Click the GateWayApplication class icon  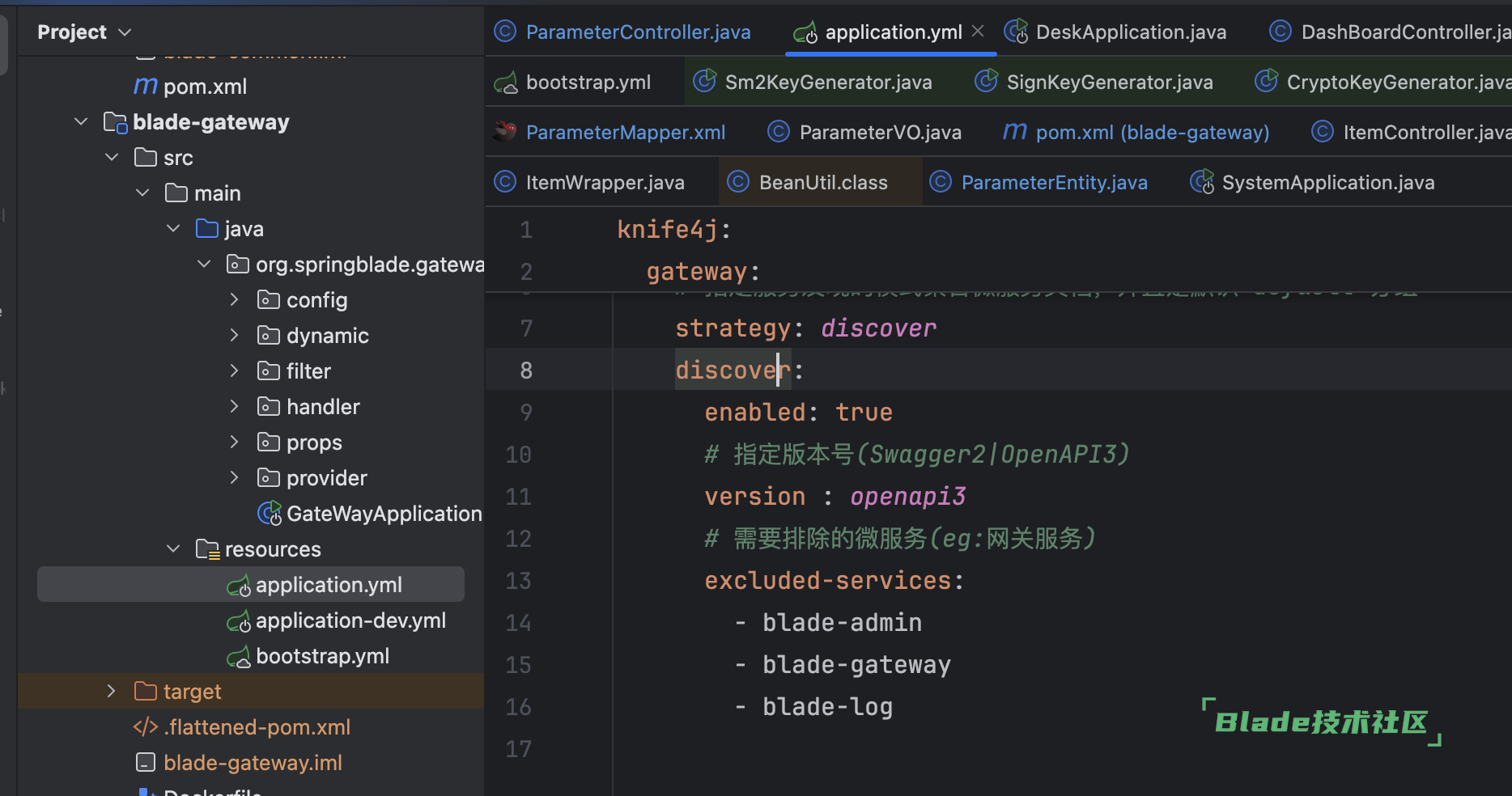[x=270, y=514]
